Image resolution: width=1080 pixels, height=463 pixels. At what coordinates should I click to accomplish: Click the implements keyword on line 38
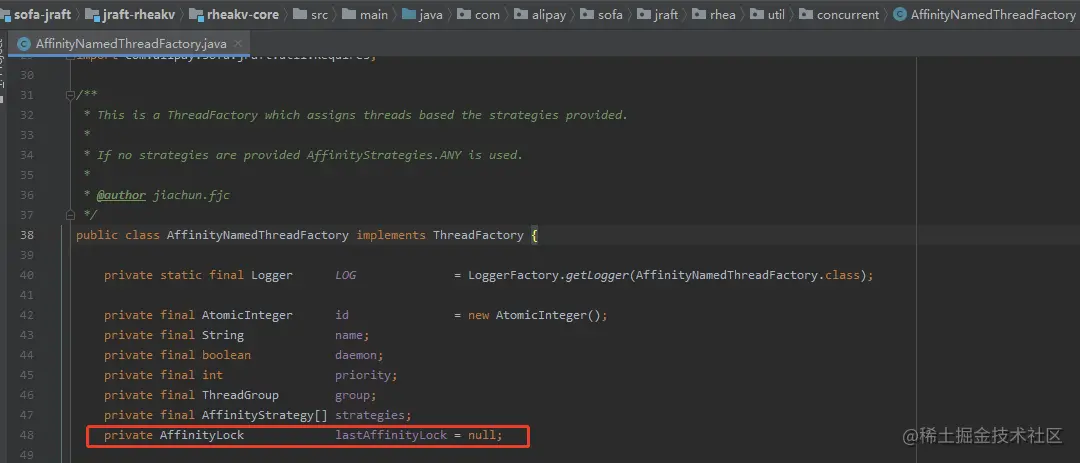point(391,235)
